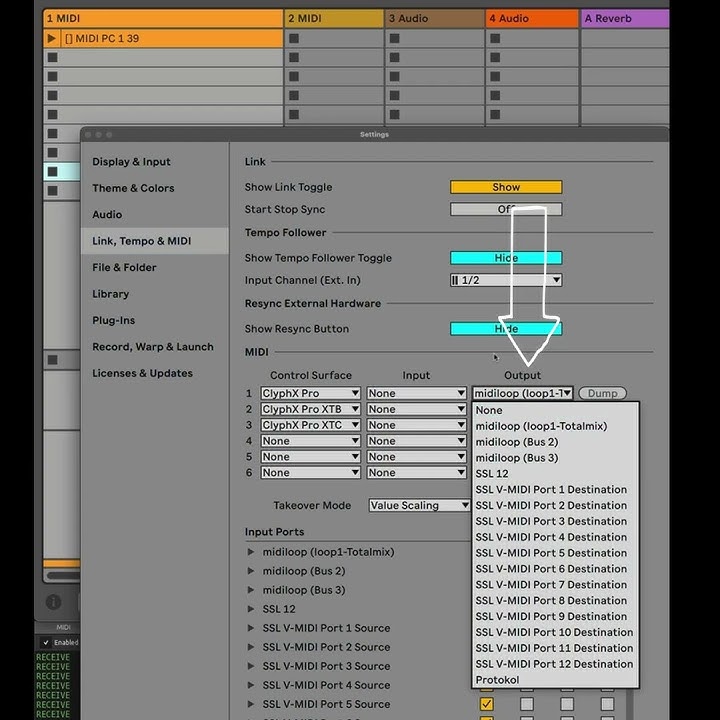Screen dimensions: 720x720
Task: Click stop square in 4 Audio track's first slot
Action: pyautogui.click(x=495, y=38)
